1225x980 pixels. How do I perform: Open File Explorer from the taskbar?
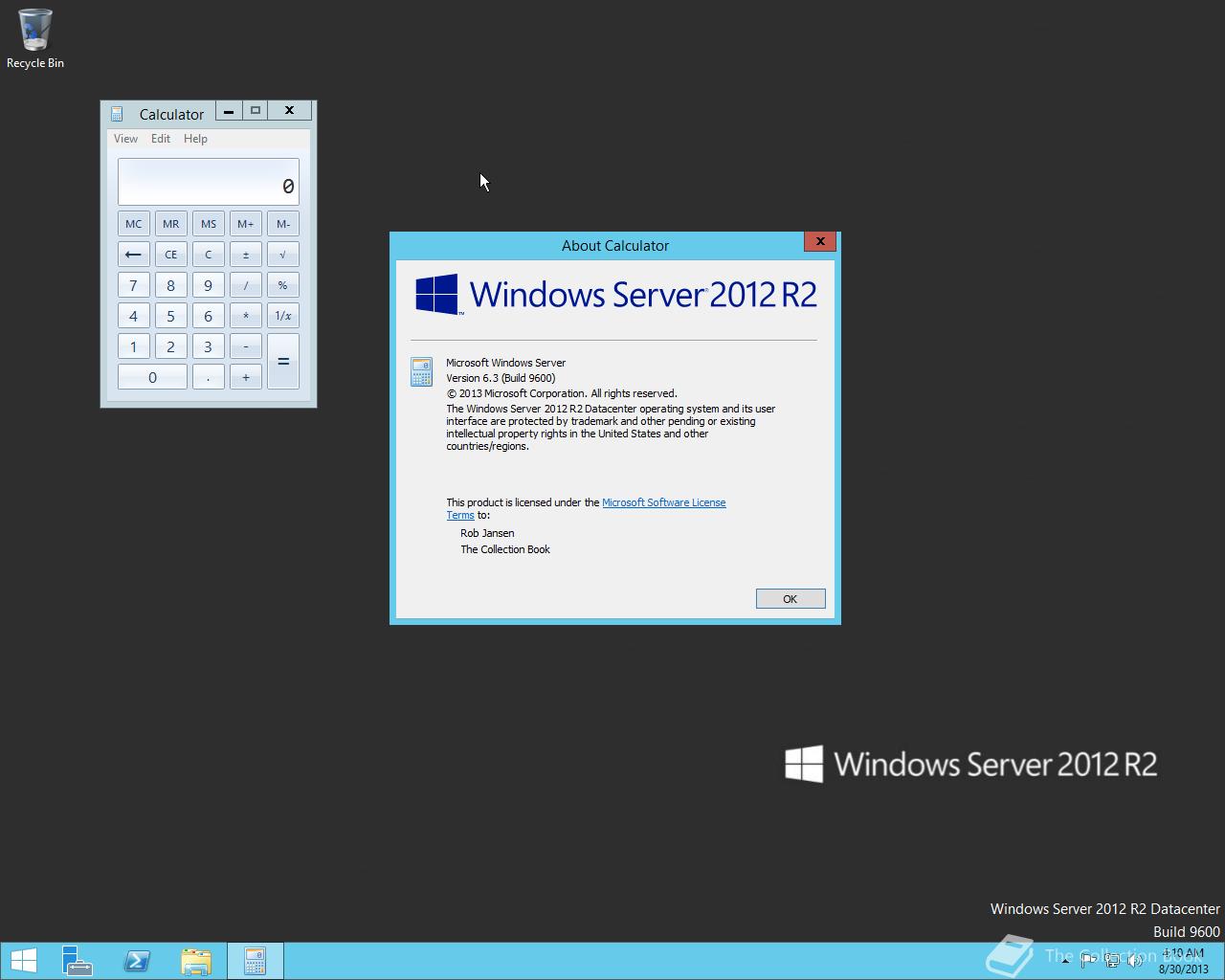[x=196, y=961]
